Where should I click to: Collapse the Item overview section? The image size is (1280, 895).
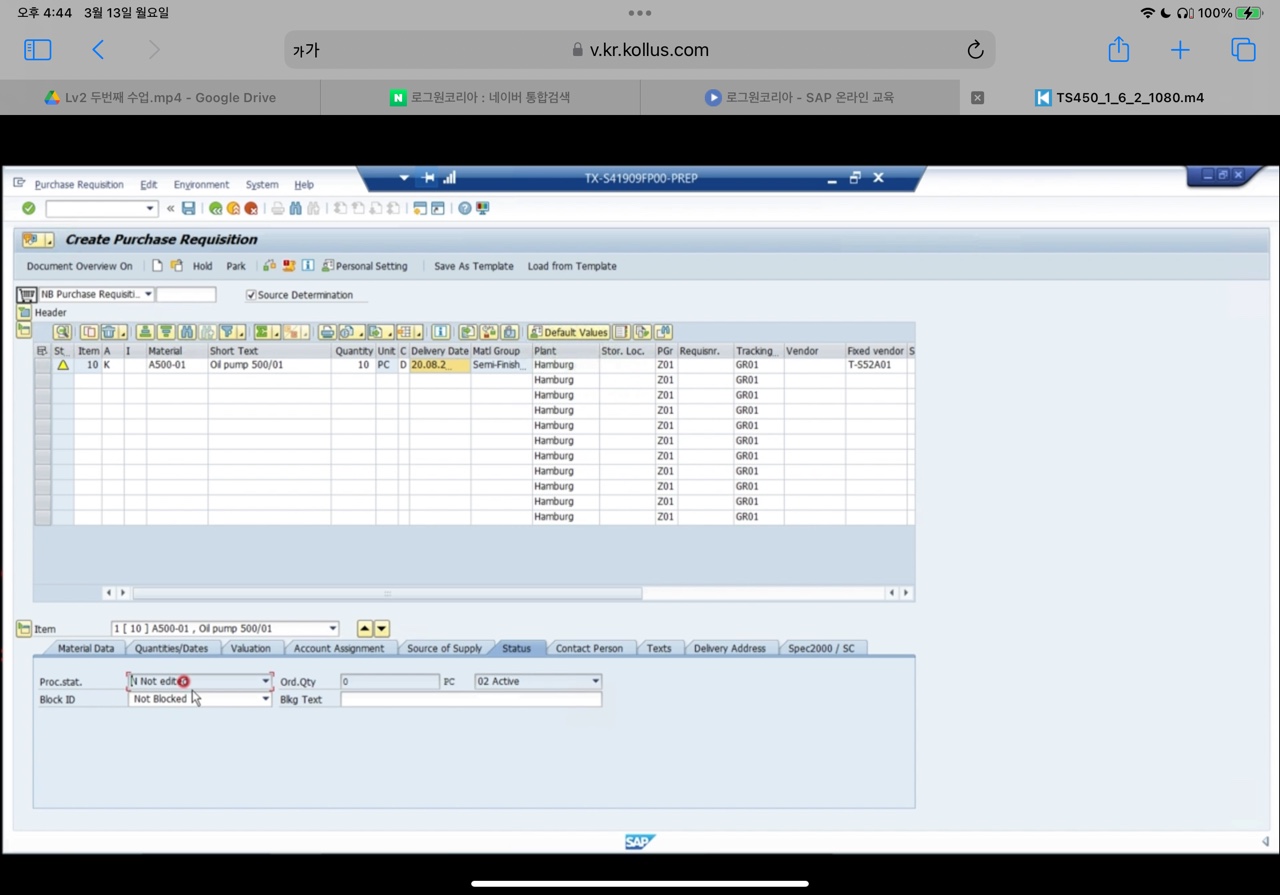(x=24, y=330)
